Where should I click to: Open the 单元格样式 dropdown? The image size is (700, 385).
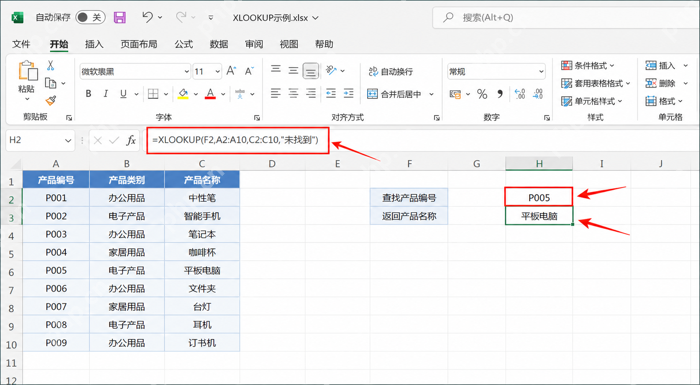click(x=592, y=101)
